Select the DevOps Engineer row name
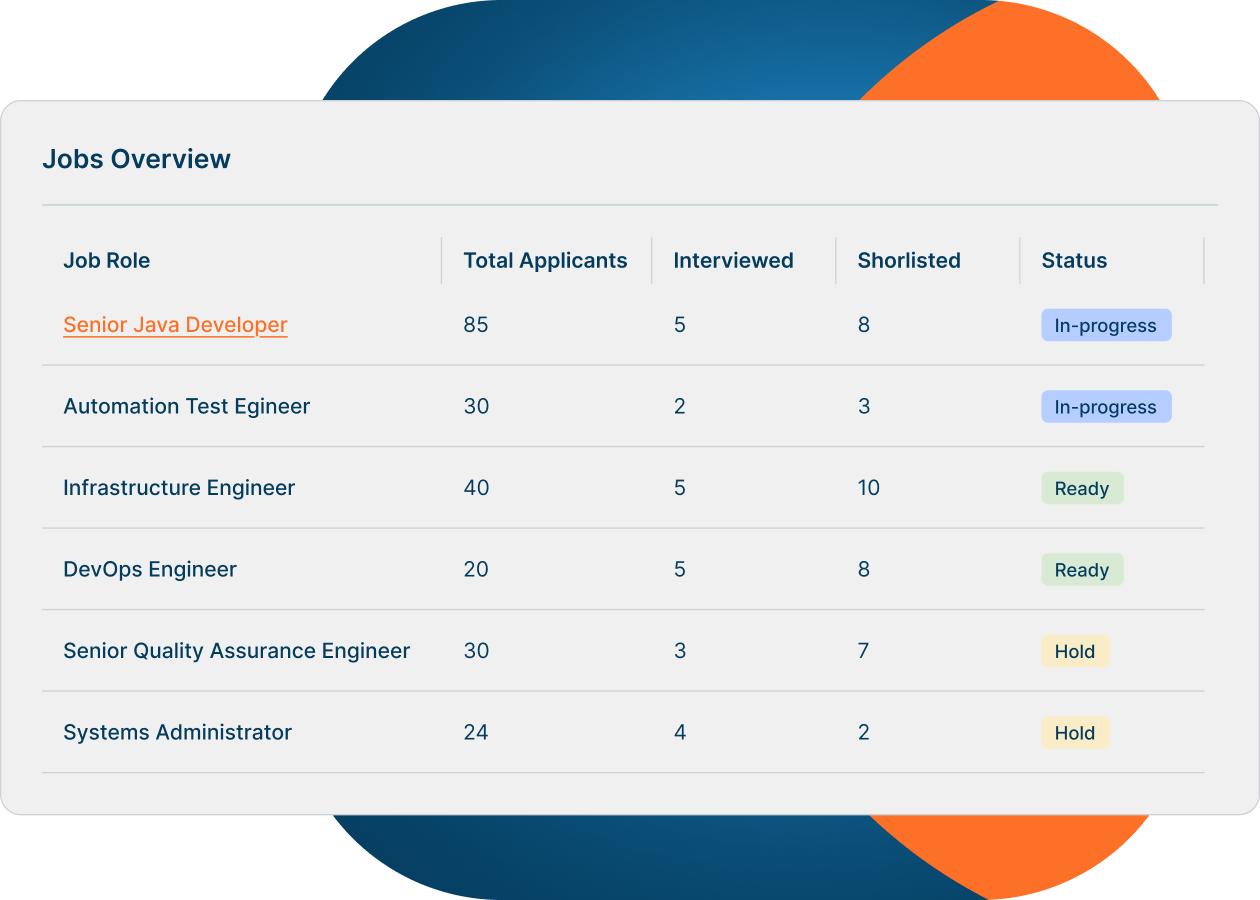The width and height of the screenshot is (1260, 900). click(x=150, y=570)
